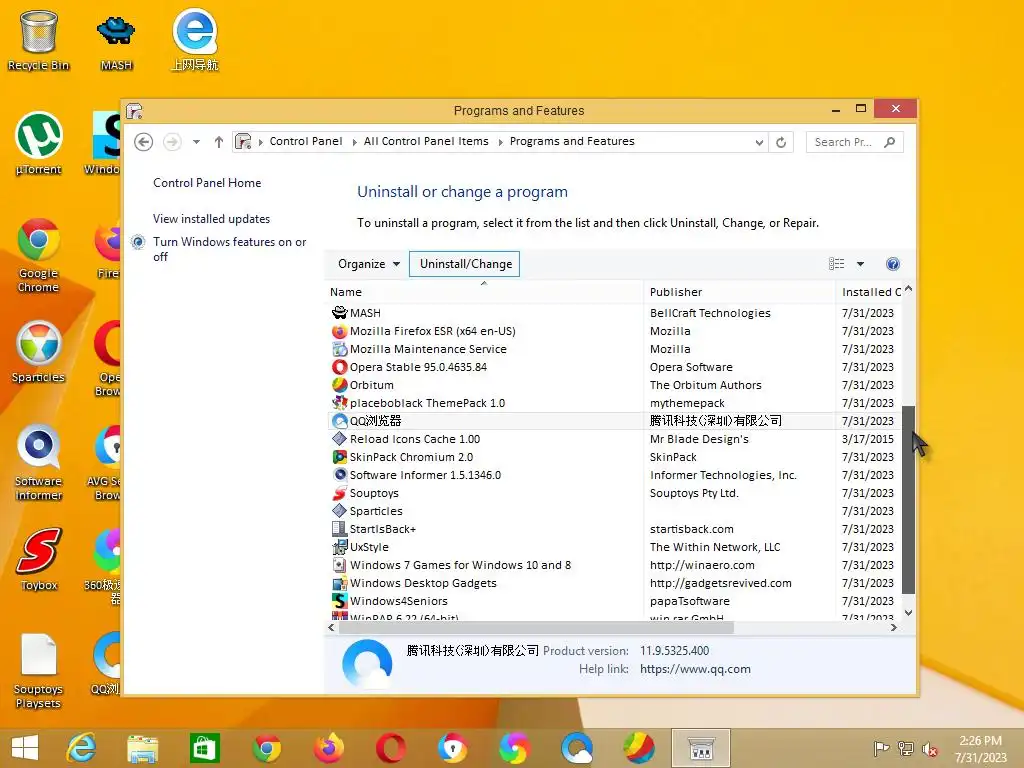
Task: Open the Help question mark button
Action: pos(893,264)
